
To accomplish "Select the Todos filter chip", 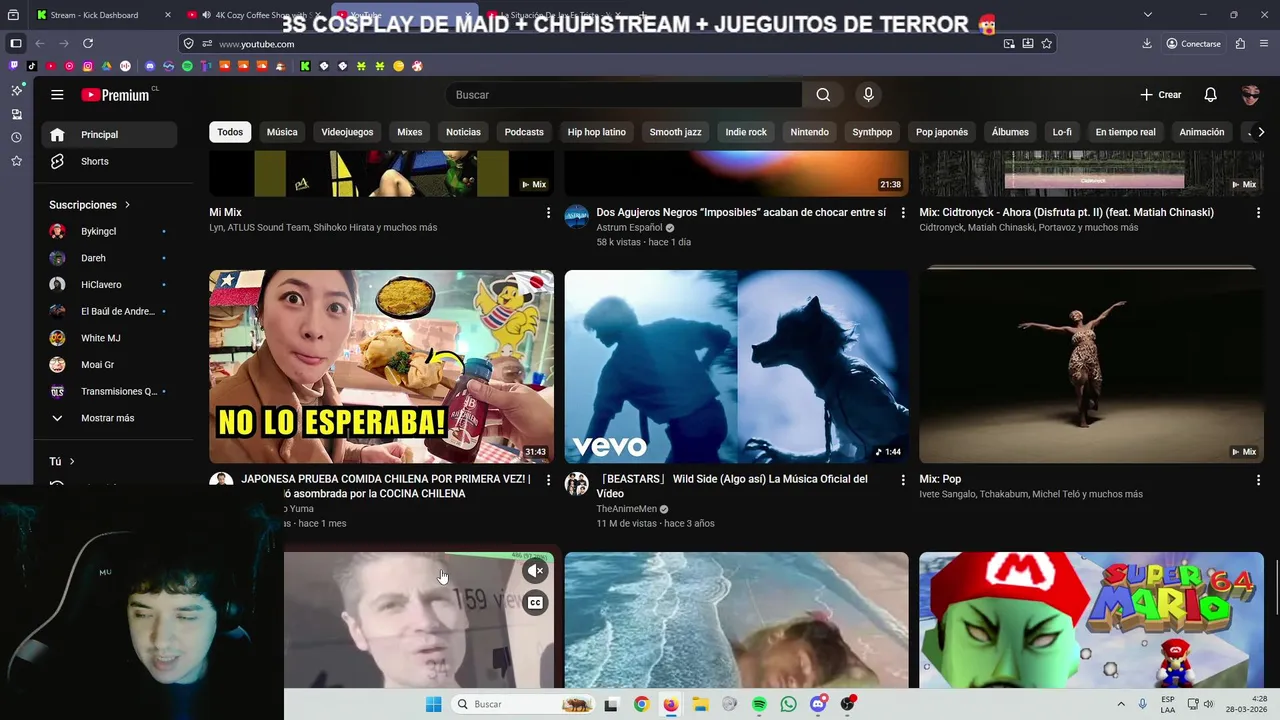I will (x=230, y=132).
